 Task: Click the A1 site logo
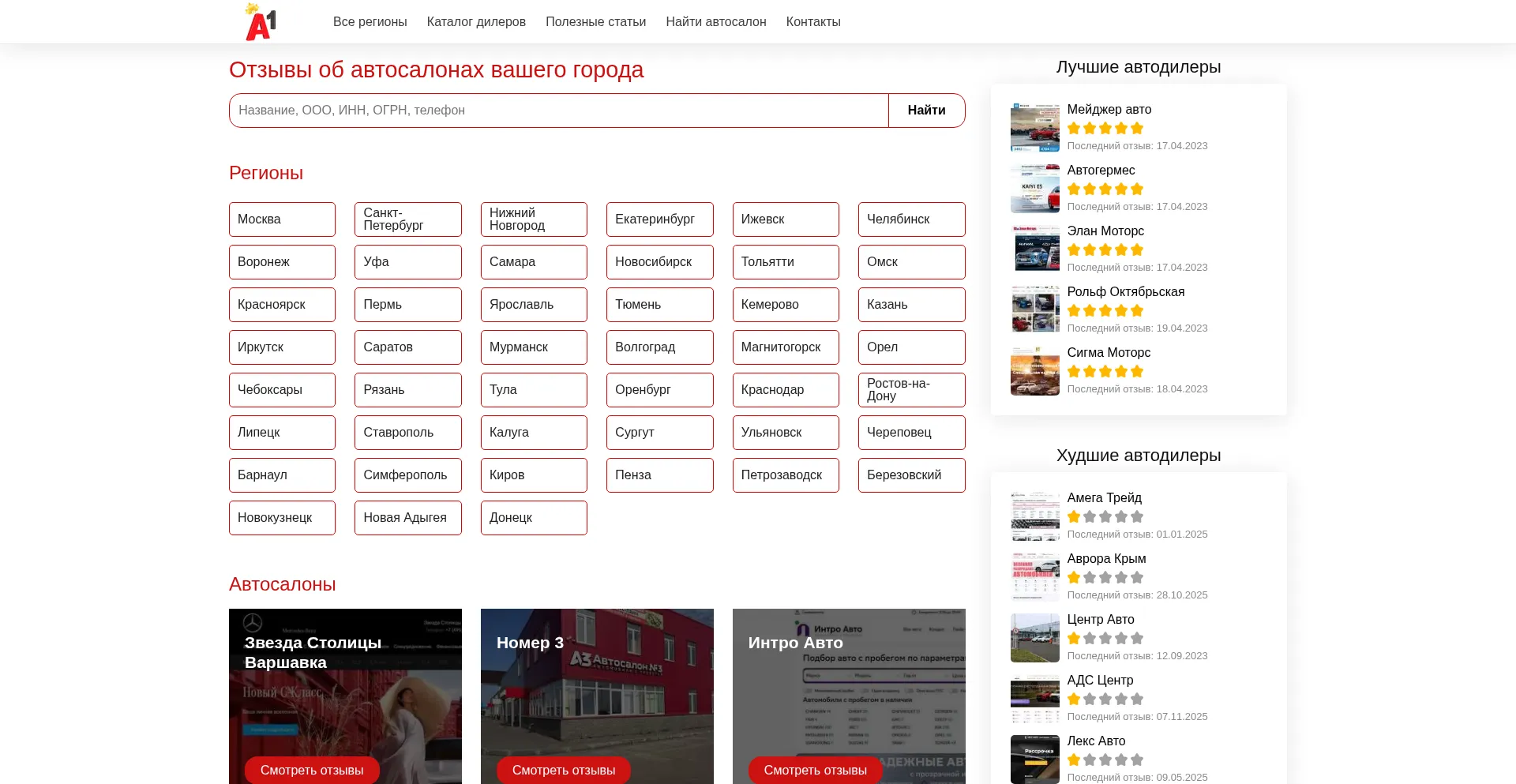coord(261,22)
